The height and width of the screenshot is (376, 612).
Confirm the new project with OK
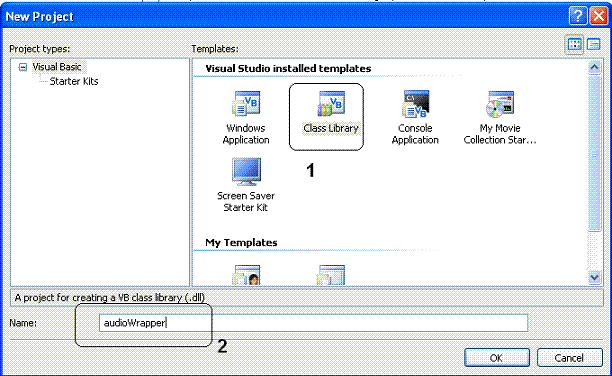click(x=496, y=358)
